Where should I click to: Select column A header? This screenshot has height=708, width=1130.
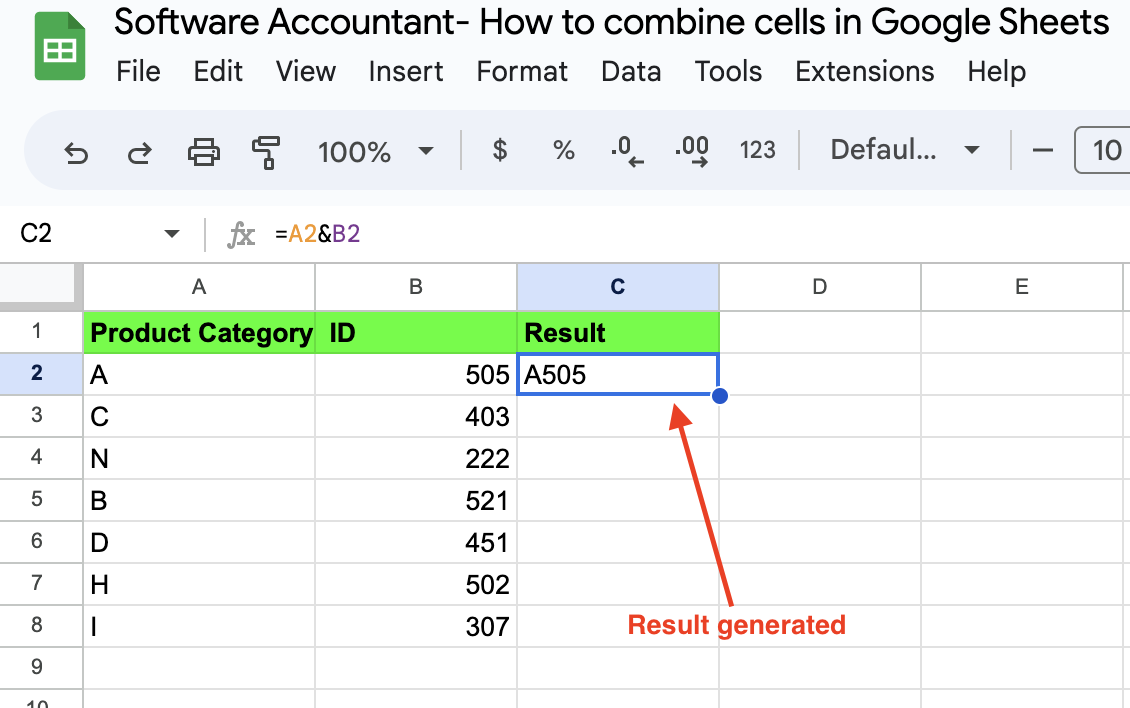199,287
